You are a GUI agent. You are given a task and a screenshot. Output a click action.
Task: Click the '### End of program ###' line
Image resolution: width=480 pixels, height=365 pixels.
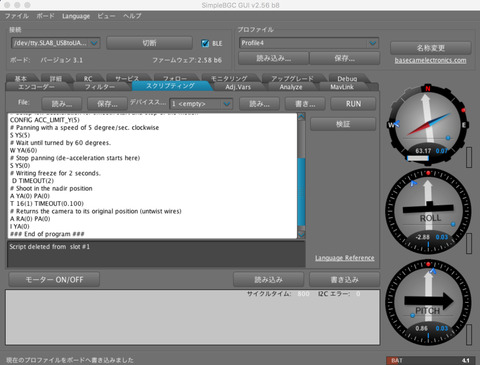click(47, 234)
